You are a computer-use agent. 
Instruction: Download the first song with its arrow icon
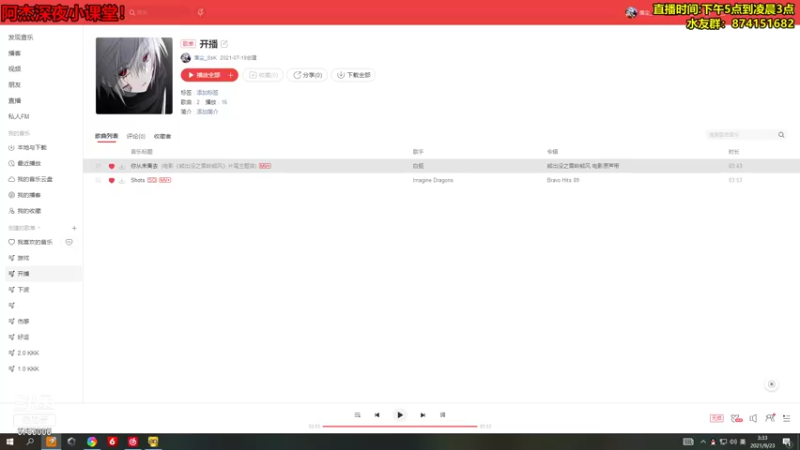click(x=121, y=166)
